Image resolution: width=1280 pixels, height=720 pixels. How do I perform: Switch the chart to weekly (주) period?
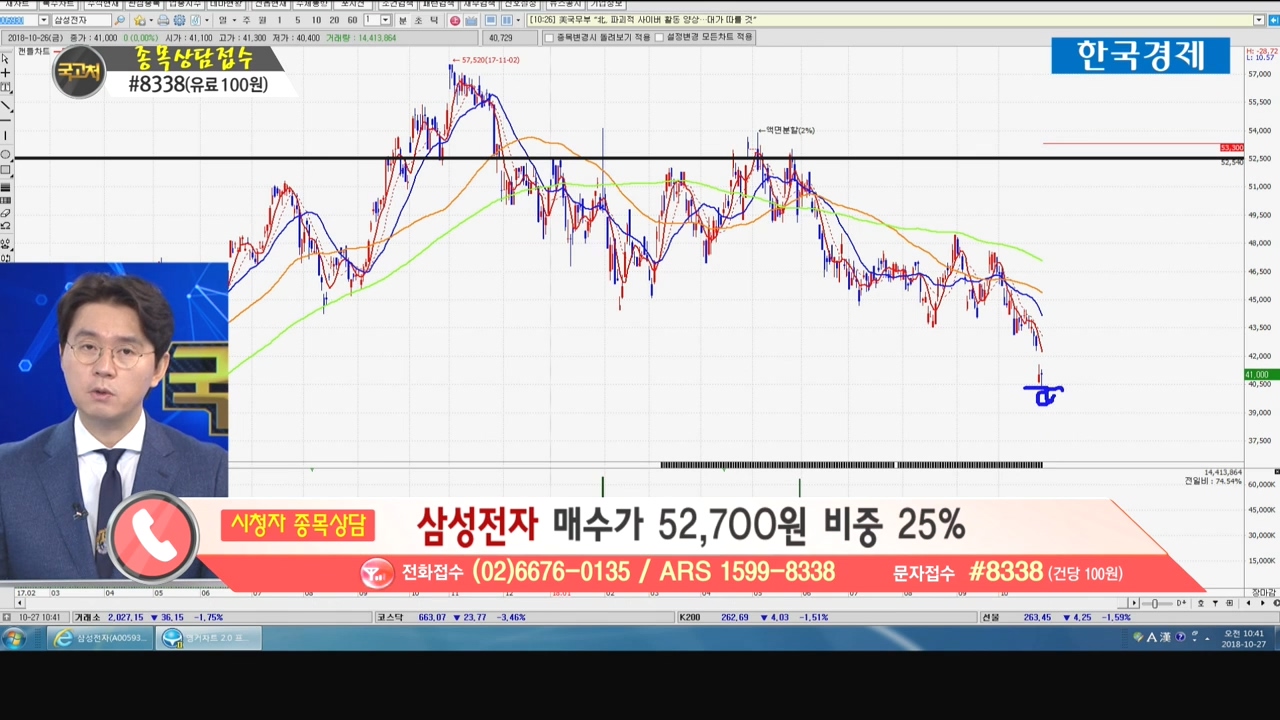click(x=247, y=20)
